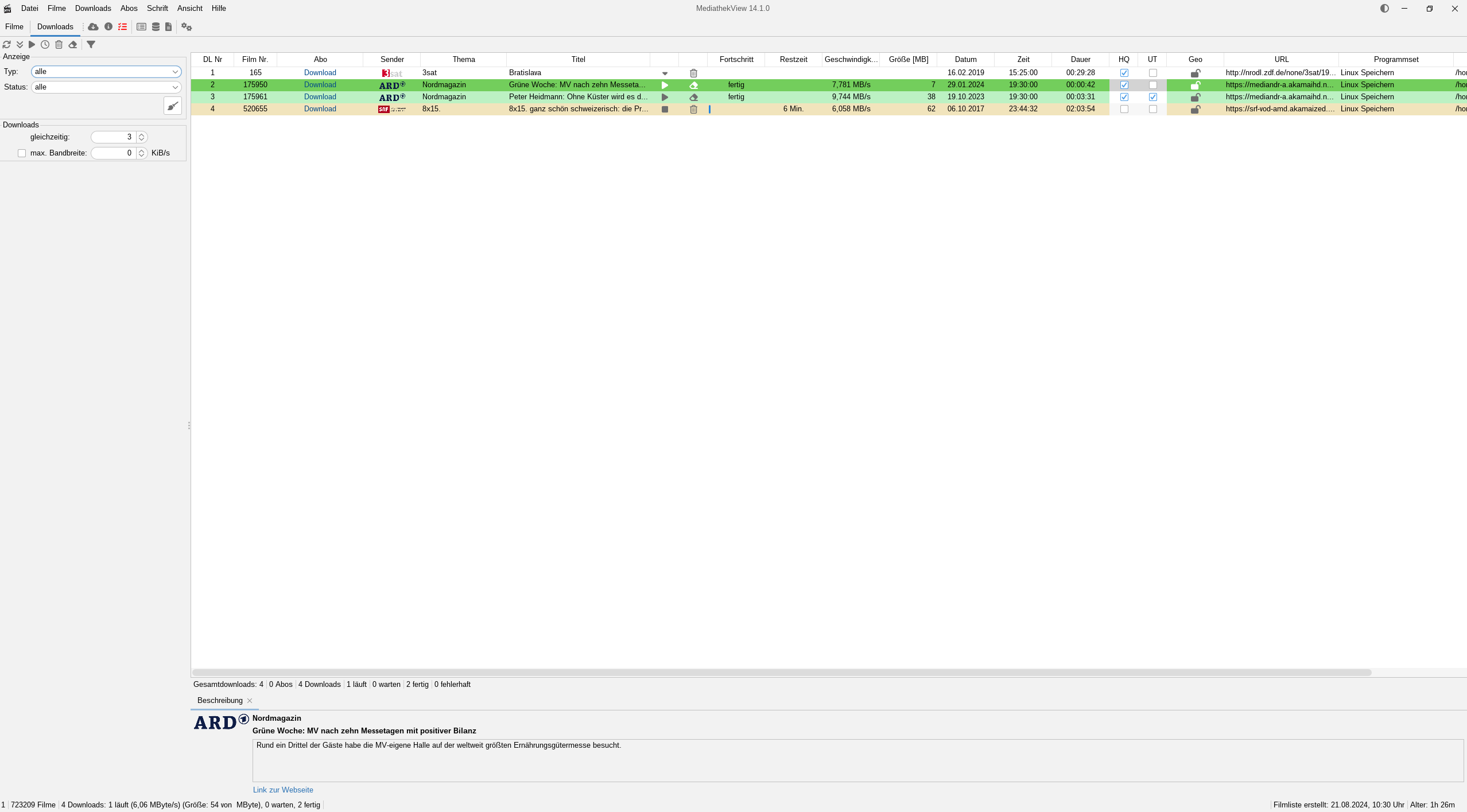Viewport: 1467px width, 812px height.
Task: Adjust the gleichzeitig downloads stepper value
Action: click(x=141, y=136)
